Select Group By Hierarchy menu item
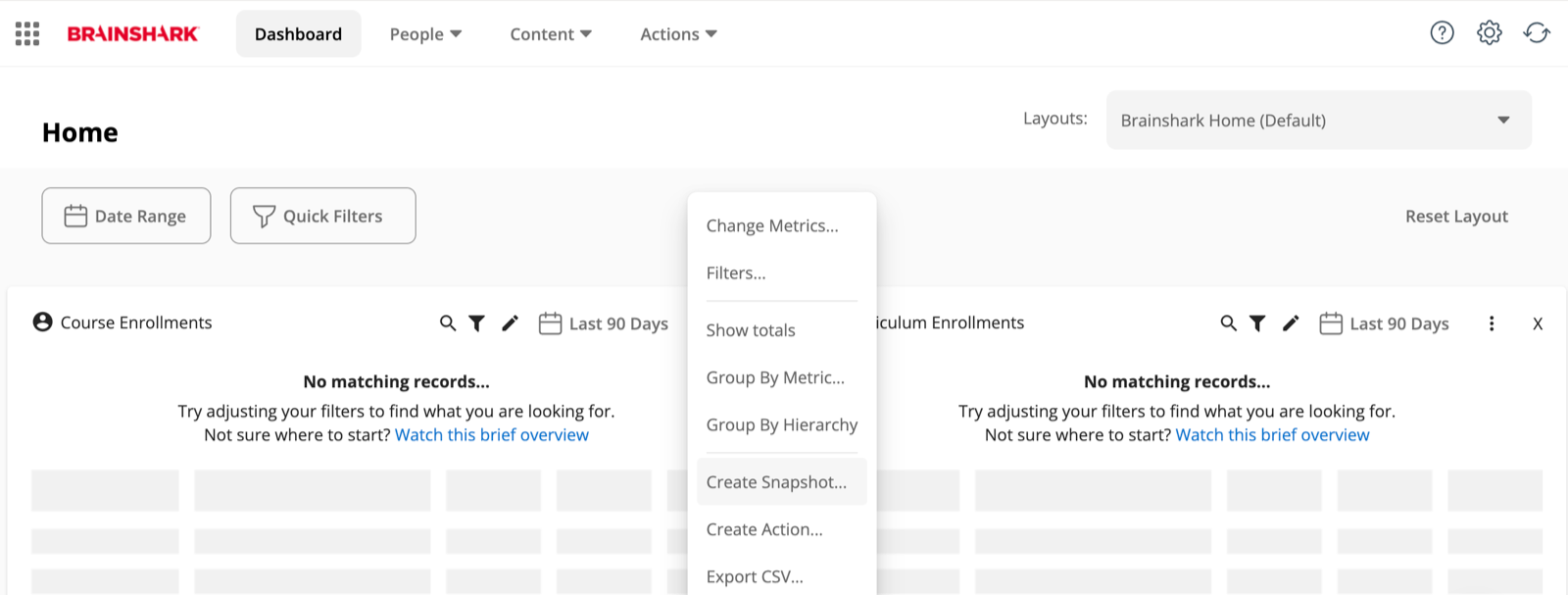 pos(781,424)
